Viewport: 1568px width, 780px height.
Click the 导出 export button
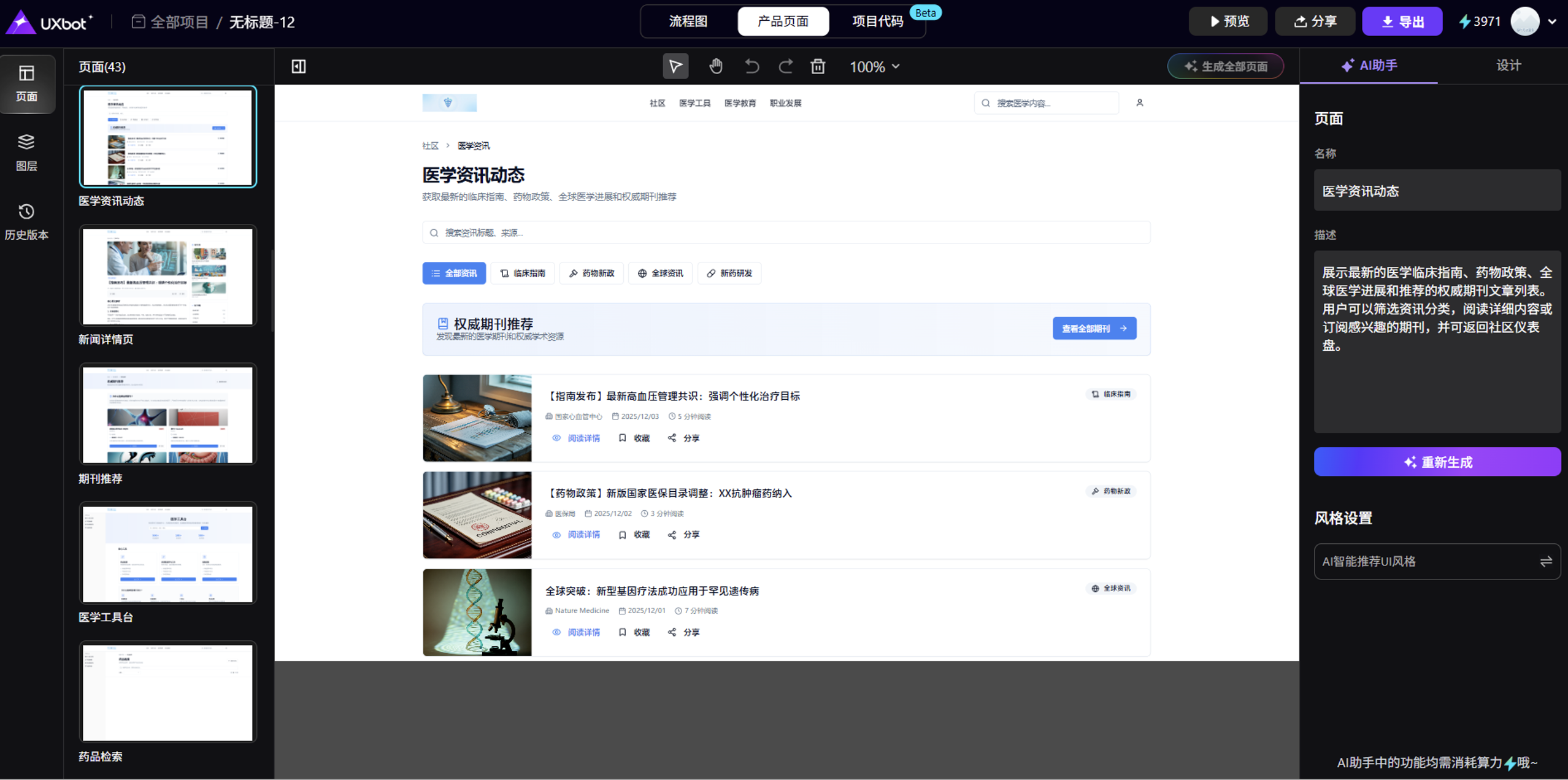pos(1402,21)
